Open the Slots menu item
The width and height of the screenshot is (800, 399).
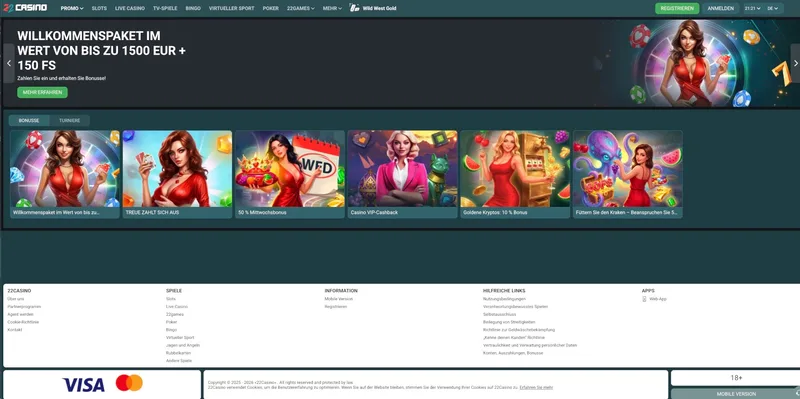pyautogui.click(x=99, y=8)
